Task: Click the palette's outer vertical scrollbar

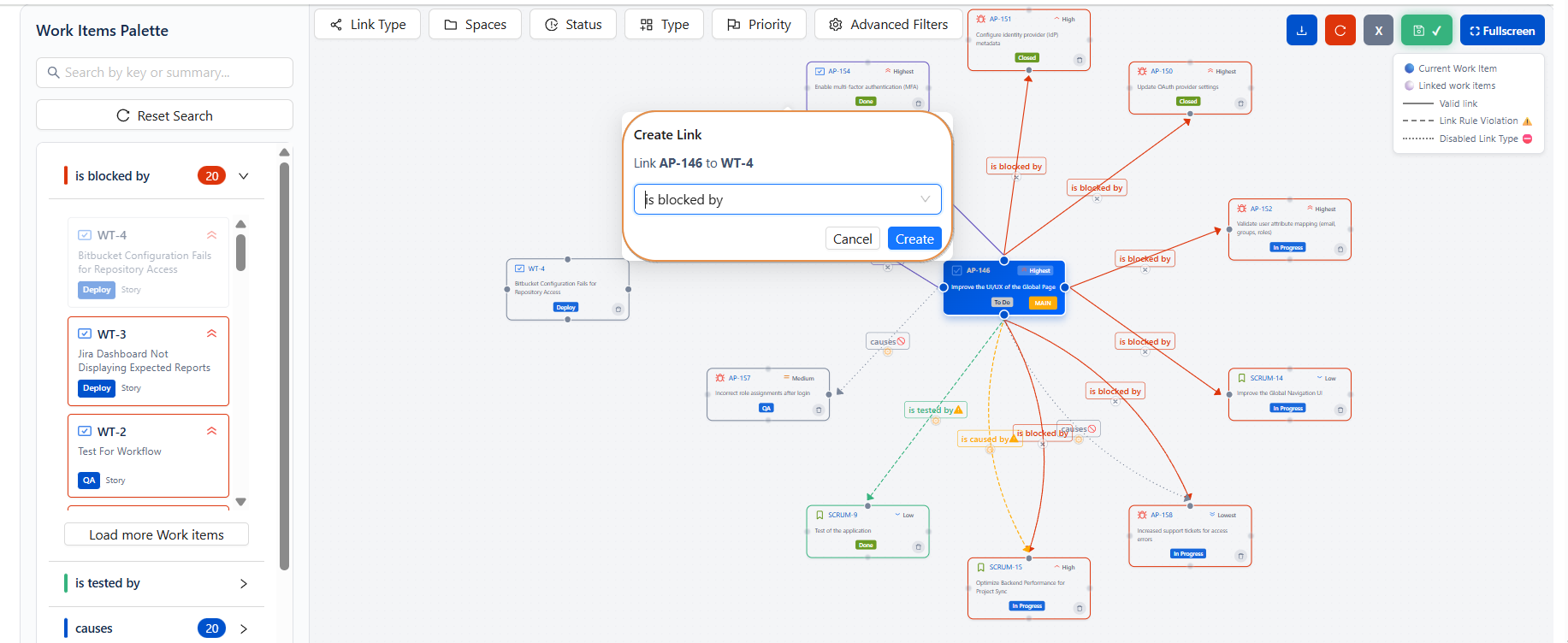Action: (x=285, y=368)
